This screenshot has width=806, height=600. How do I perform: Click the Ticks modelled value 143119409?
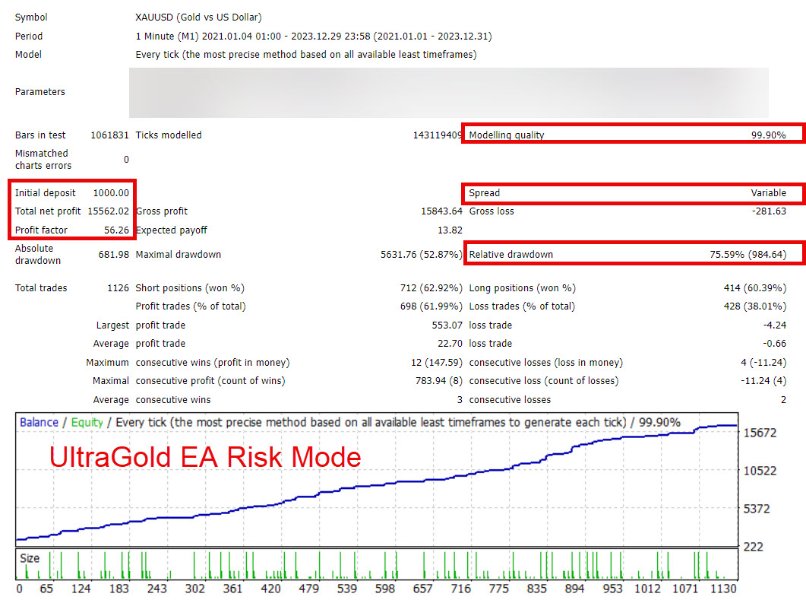437,135
